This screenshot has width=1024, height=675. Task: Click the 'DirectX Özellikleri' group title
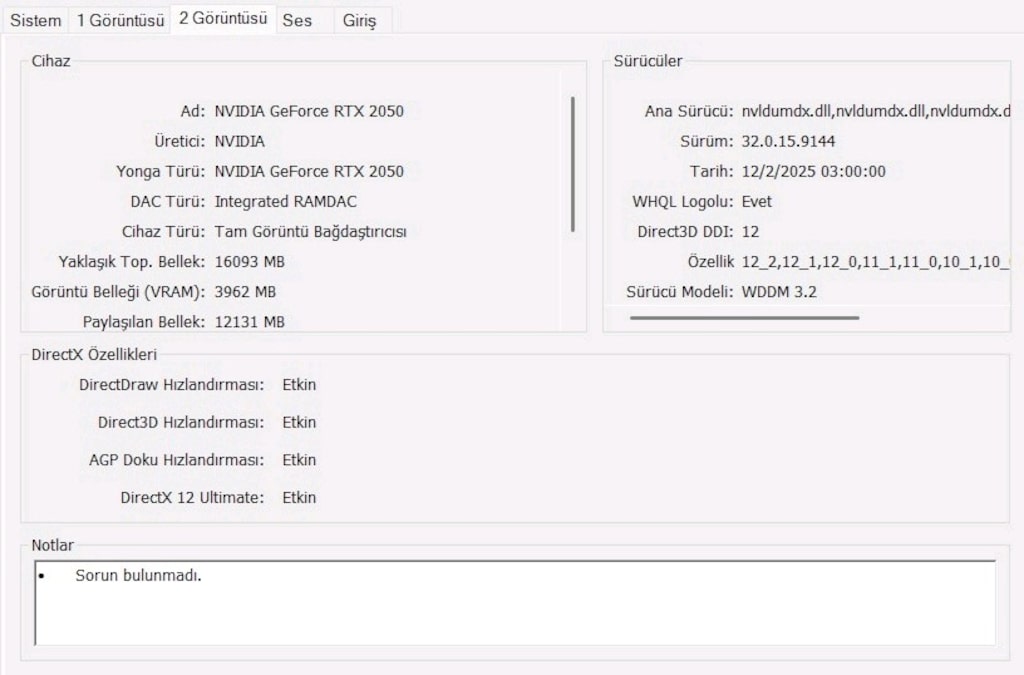(94, 354)
